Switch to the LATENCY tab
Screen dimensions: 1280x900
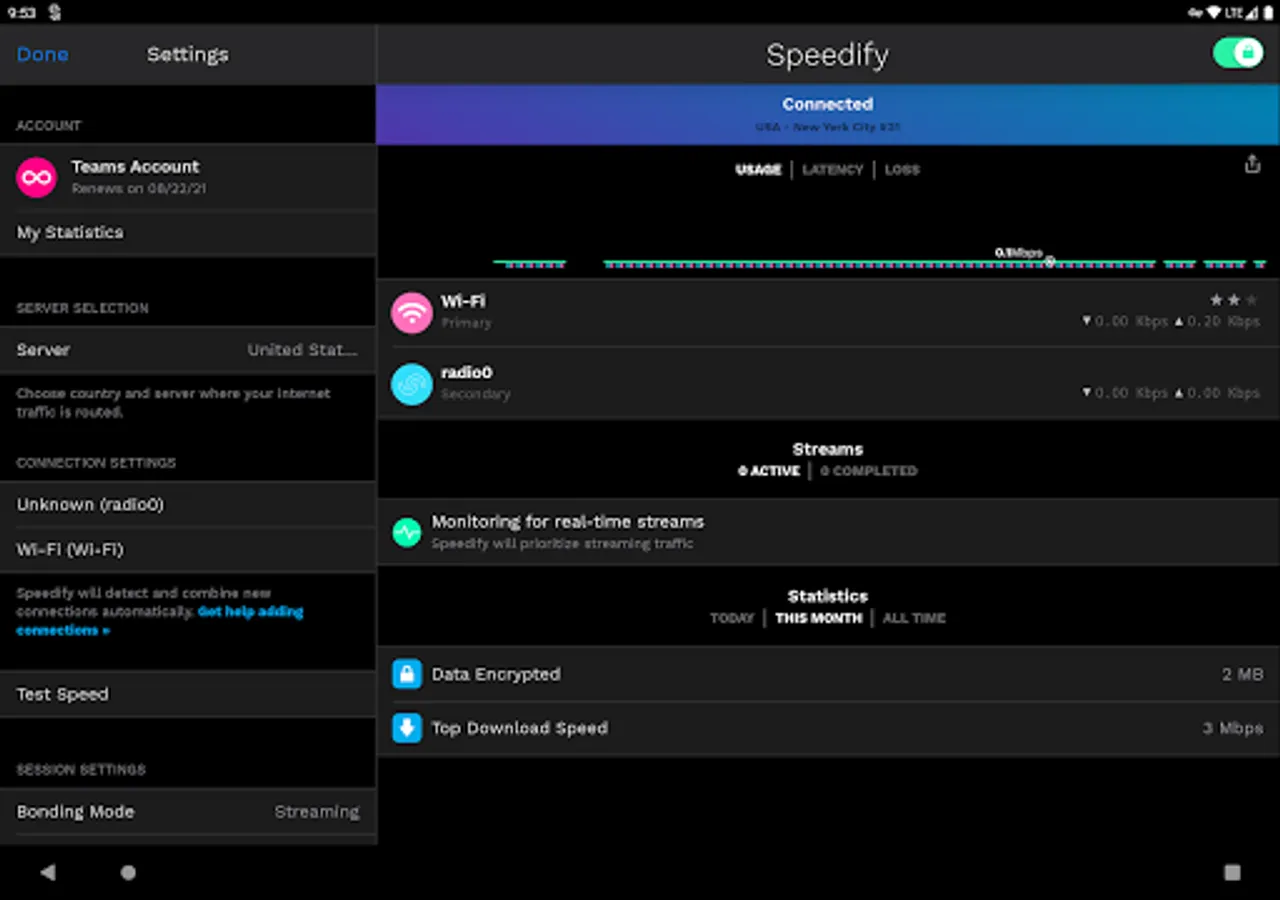pos(832,169)
